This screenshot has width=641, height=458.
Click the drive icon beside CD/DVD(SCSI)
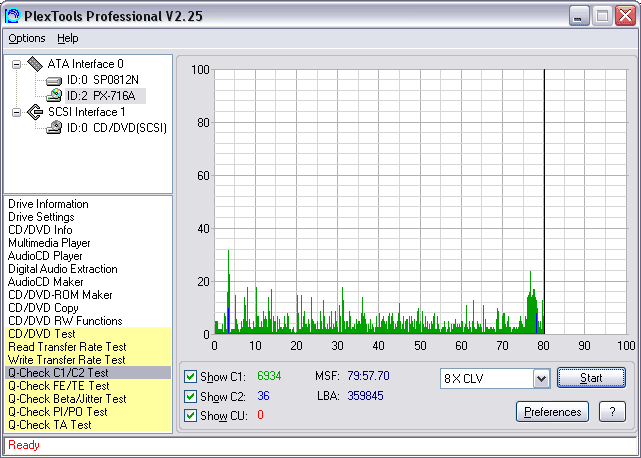pos(54,128)
